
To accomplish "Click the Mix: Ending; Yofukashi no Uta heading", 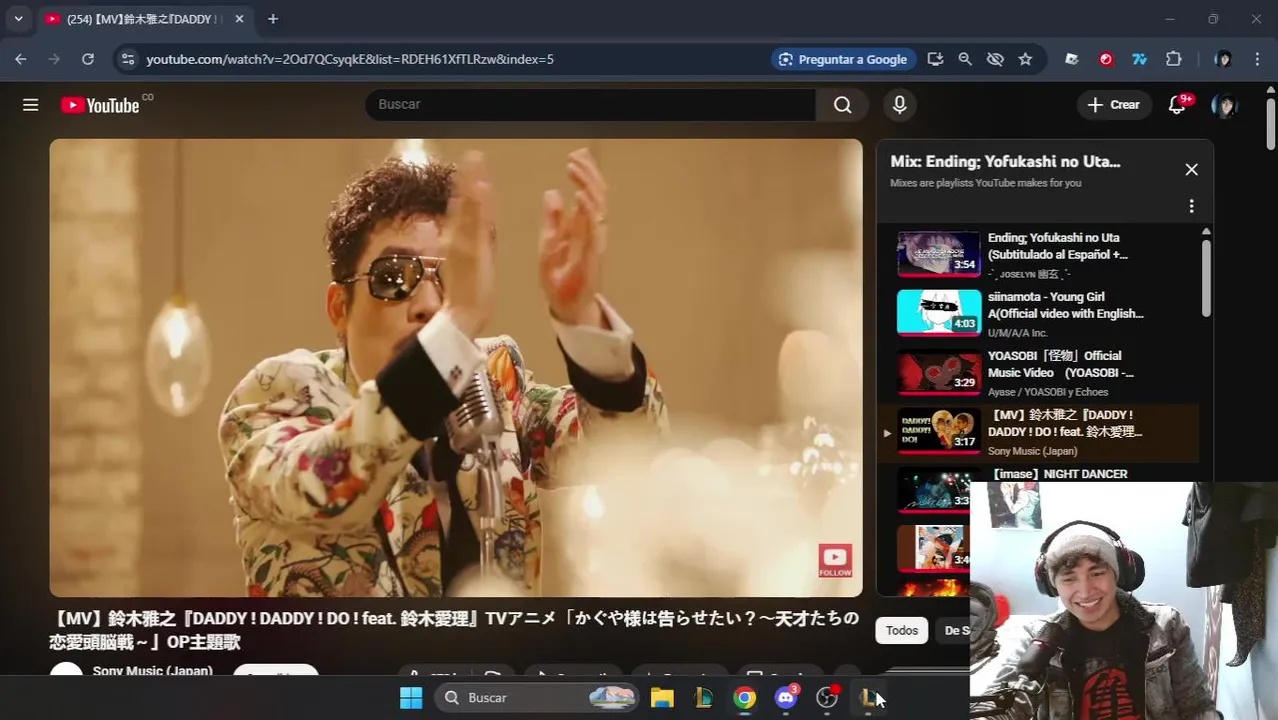I will [1005, 161].
